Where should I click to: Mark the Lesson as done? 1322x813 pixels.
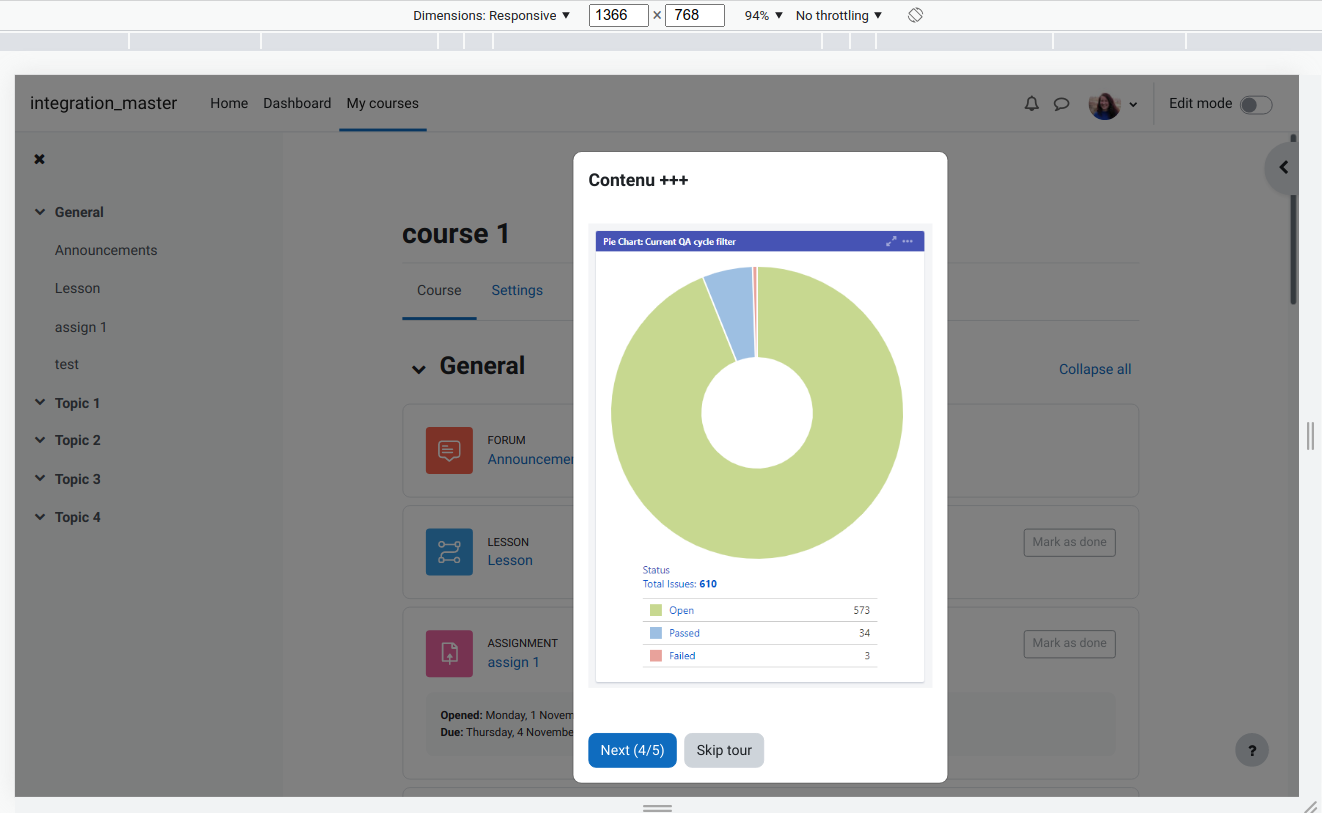click(1069, 542)
